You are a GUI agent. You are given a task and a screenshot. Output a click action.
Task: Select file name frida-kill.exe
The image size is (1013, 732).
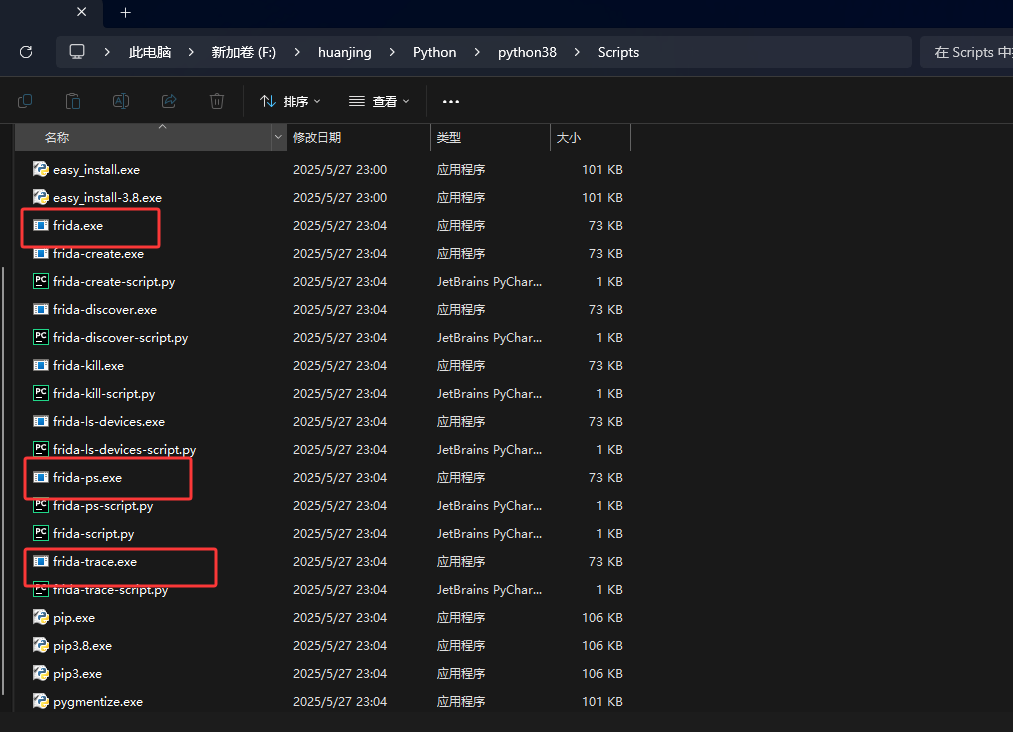(x=89, y=365)
